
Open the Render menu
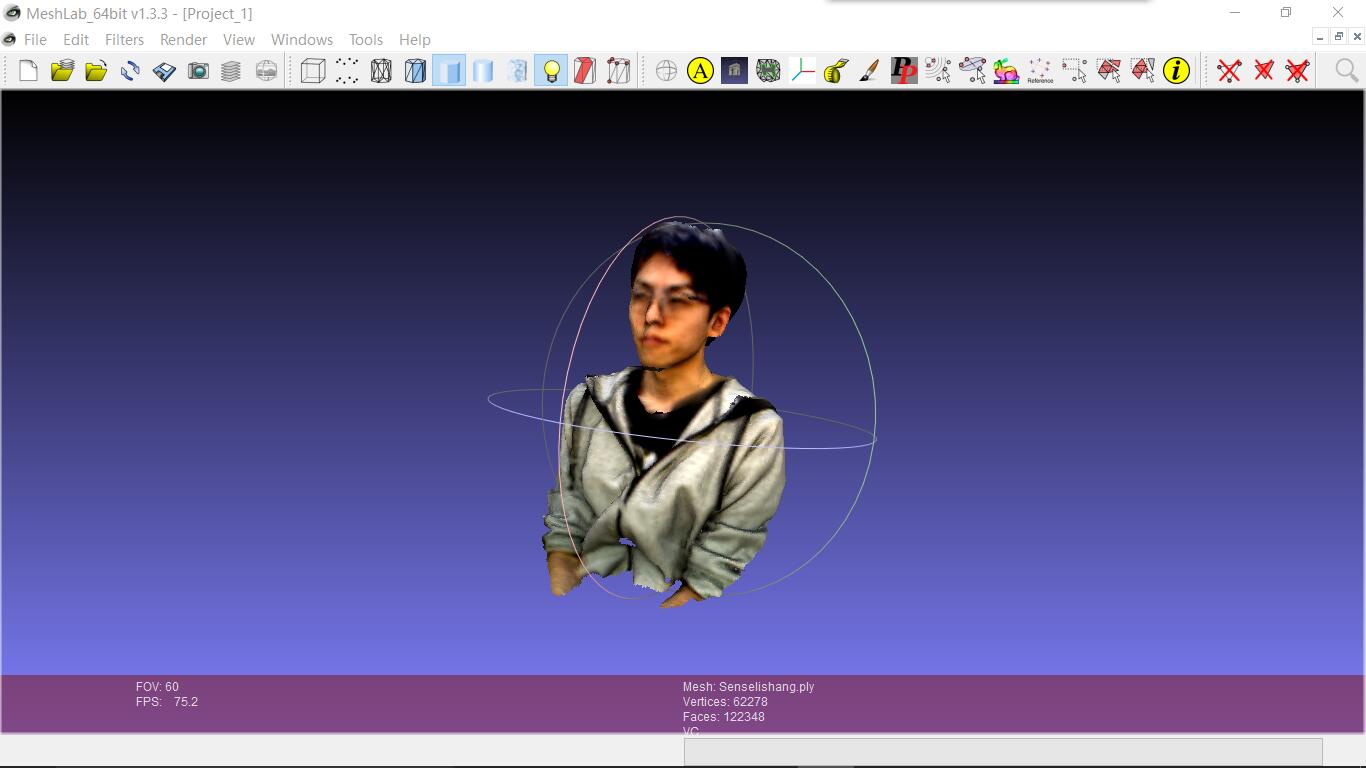tap(183, 39)
